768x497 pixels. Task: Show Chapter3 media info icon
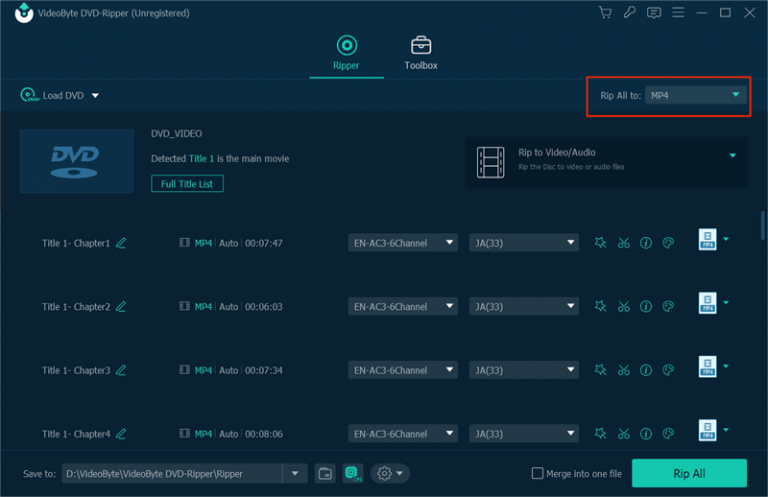pos(646,370)
